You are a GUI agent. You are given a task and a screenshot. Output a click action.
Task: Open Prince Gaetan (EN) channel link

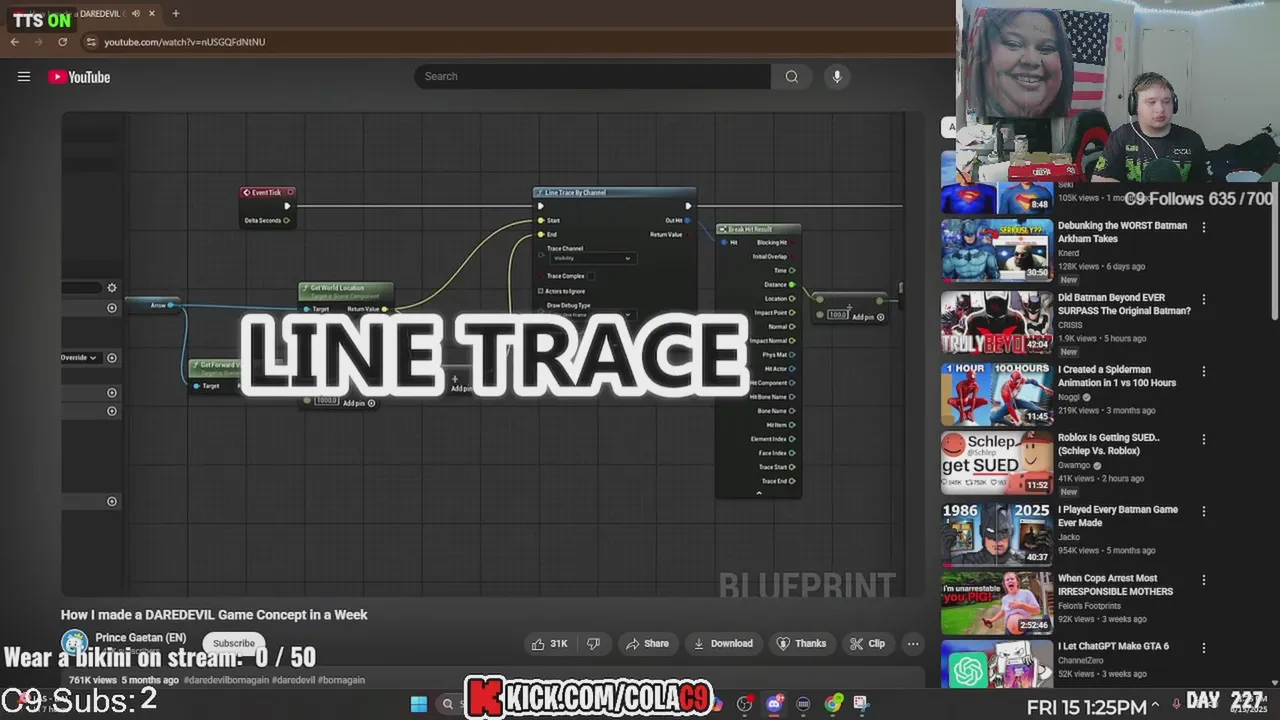pos(140,638)
